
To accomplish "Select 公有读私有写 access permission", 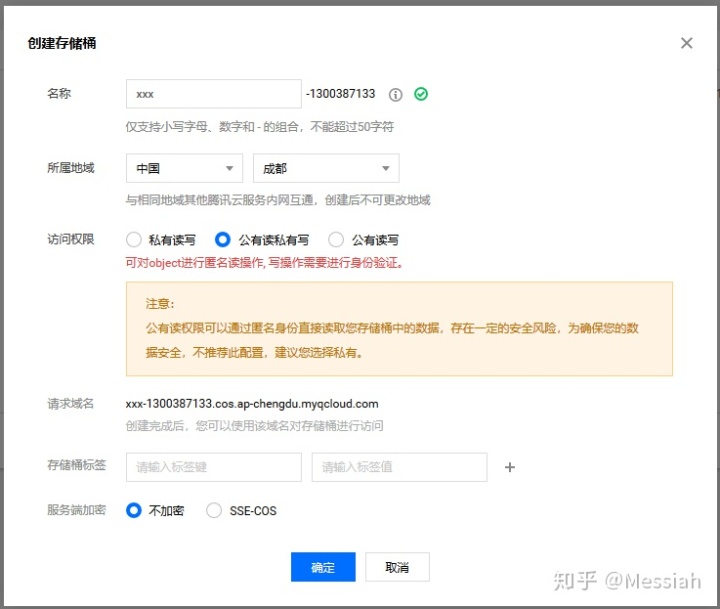I will coord(222,239).
